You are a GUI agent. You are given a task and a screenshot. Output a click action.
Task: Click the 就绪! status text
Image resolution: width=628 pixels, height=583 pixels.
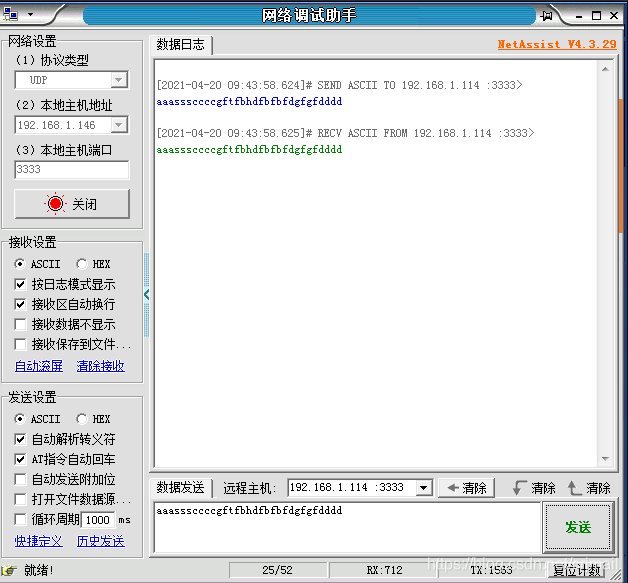pos(38,570)
